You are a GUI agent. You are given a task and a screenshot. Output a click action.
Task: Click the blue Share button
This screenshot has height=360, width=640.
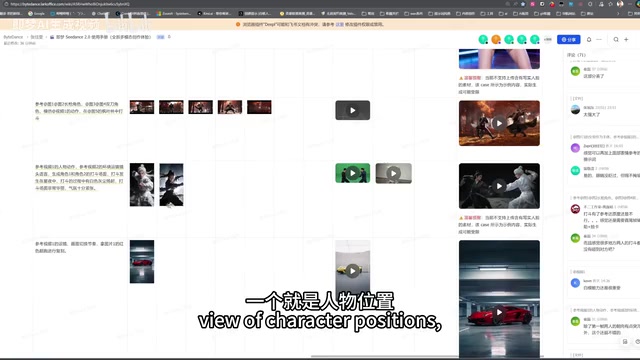click(569, 40)
